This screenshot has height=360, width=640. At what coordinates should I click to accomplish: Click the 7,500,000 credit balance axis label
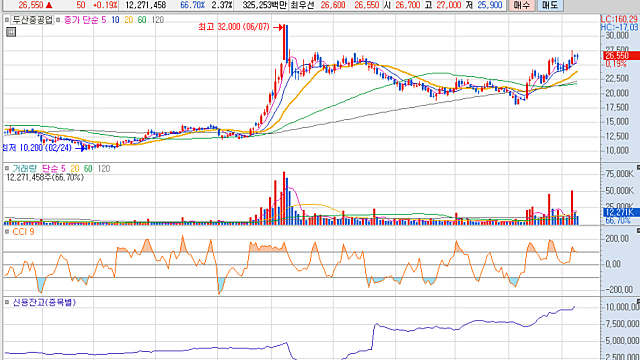click(622, 324)
